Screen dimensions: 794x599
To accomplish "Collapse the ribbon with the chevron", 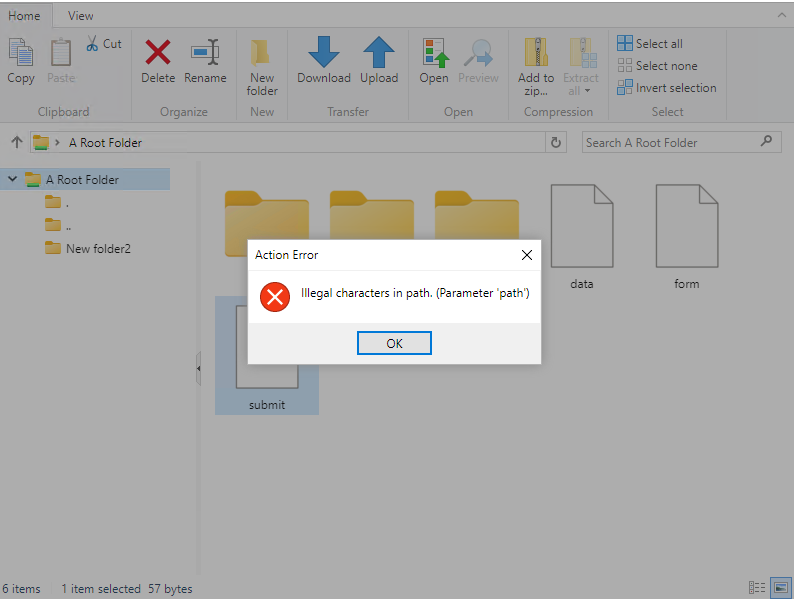I will (781, 16).
